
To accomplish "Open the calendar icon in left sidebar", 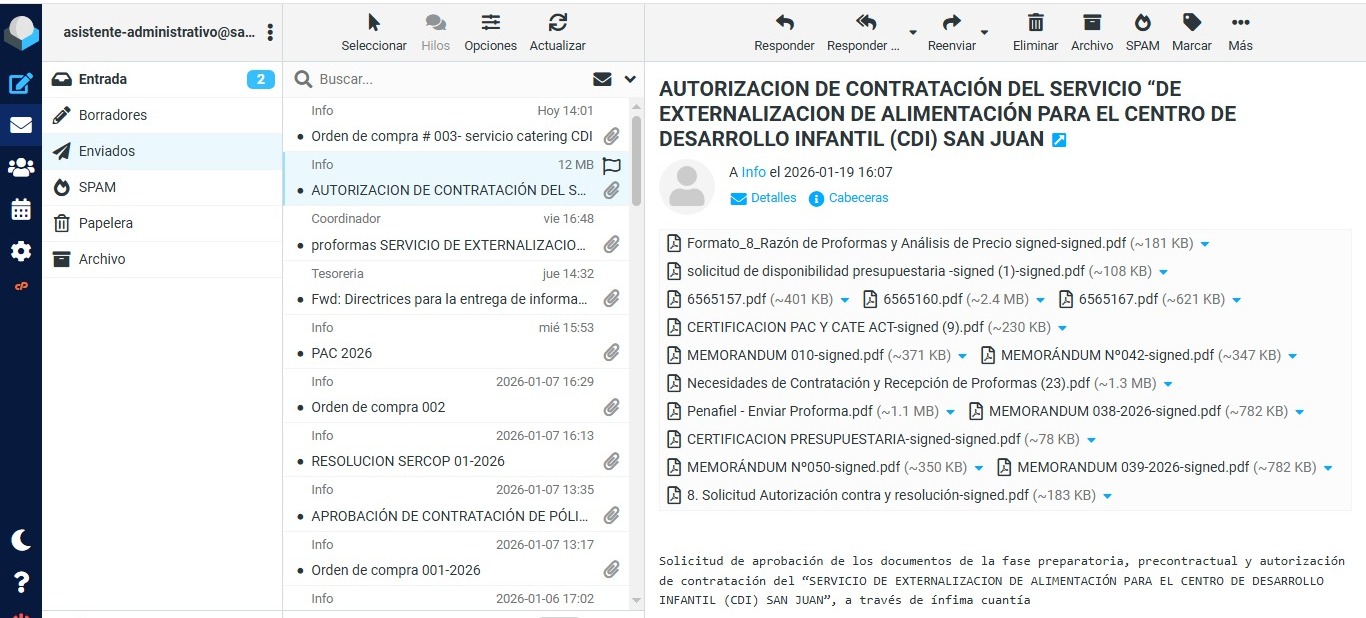I will [20, 209].
